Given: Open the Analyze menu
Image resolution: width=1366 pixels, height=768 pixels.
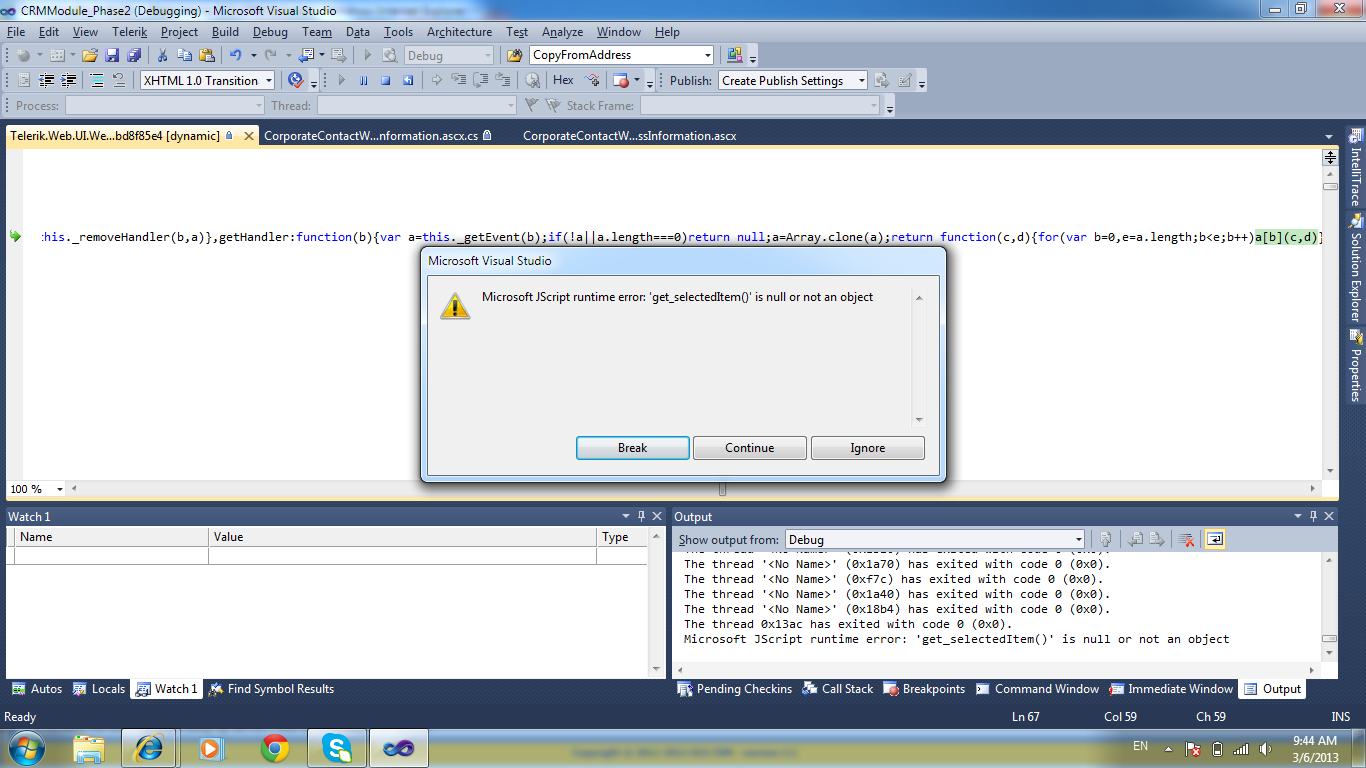Looking at the screenshot, I should [563, 32].
